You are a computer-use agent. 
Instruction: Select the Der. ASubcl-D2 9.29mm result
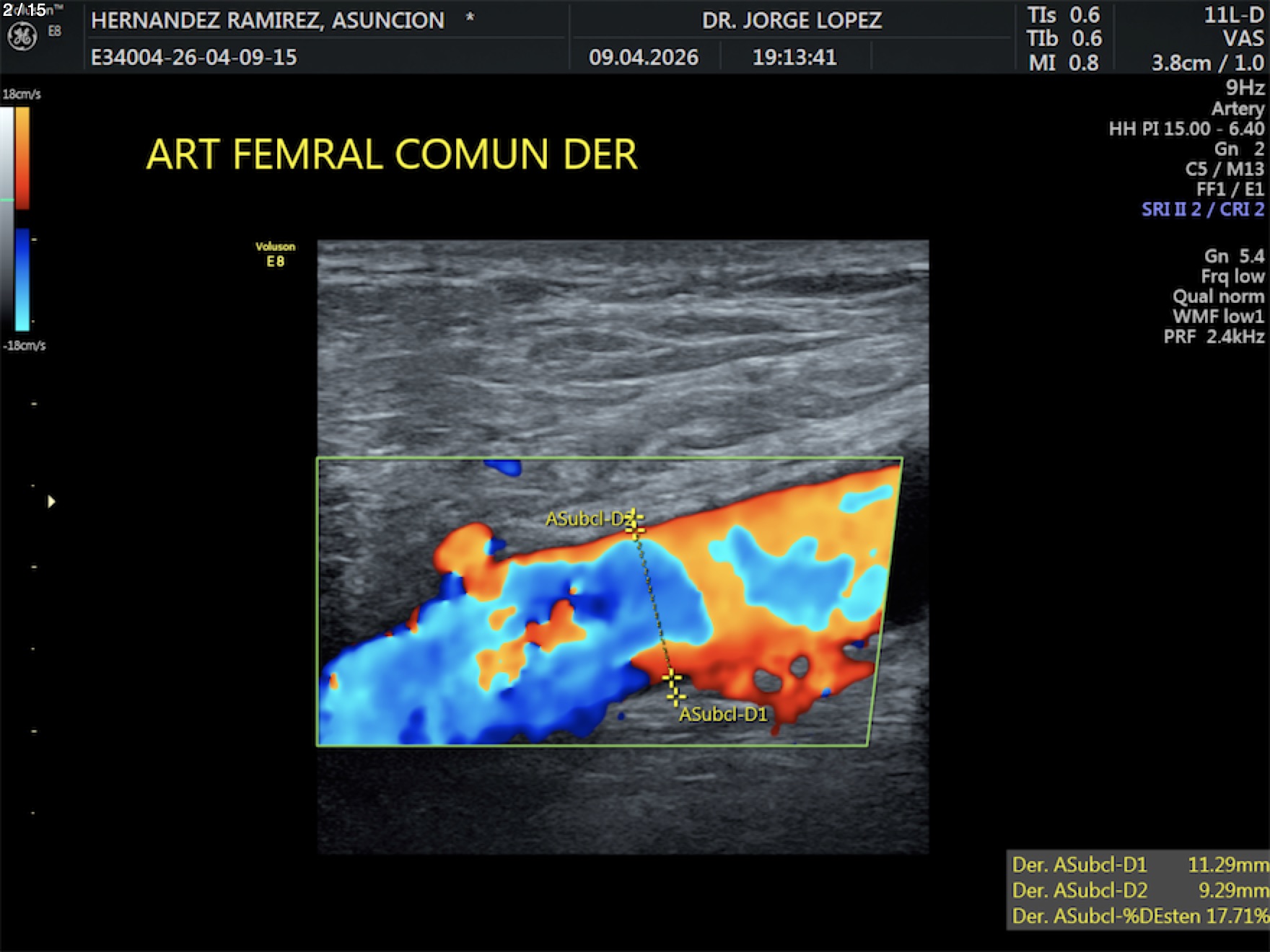(x=1139, y=890)
